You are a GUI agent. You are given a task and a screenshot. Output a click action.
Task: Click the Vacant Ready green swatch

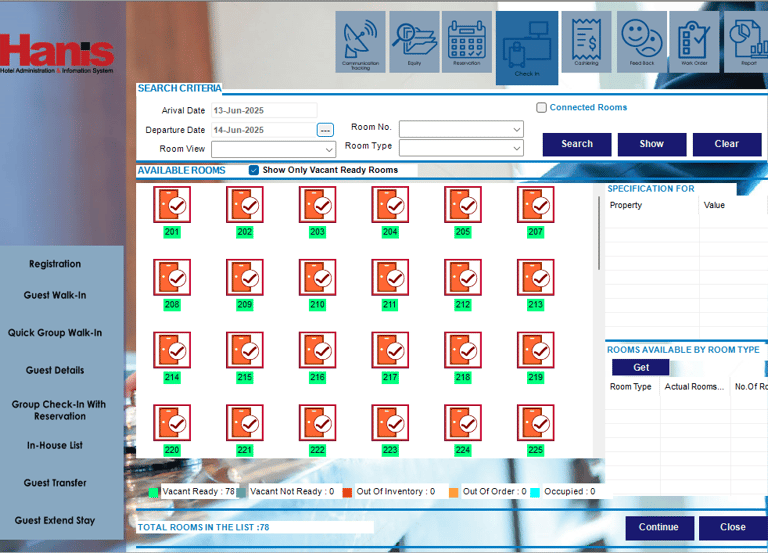coord(153,492)
